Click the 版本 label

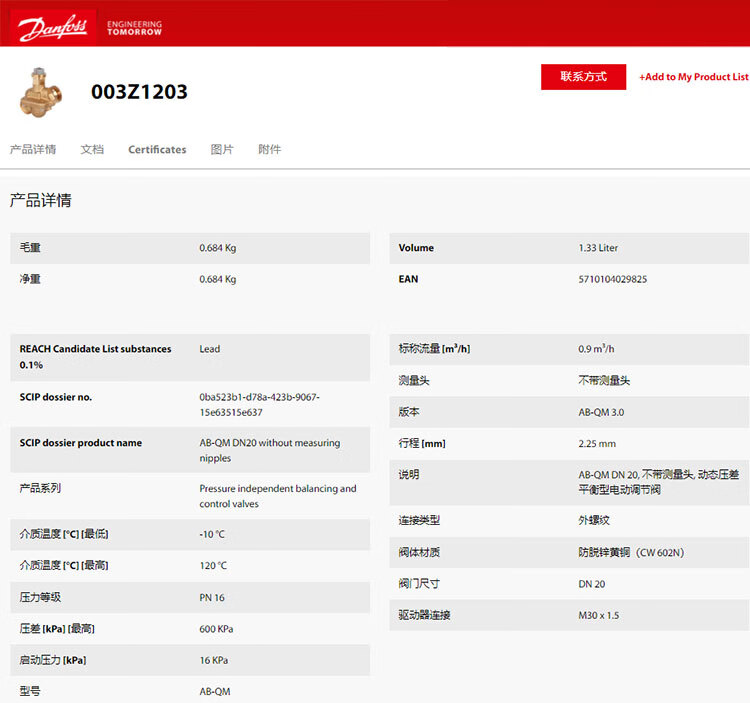(x=408, y=411)
